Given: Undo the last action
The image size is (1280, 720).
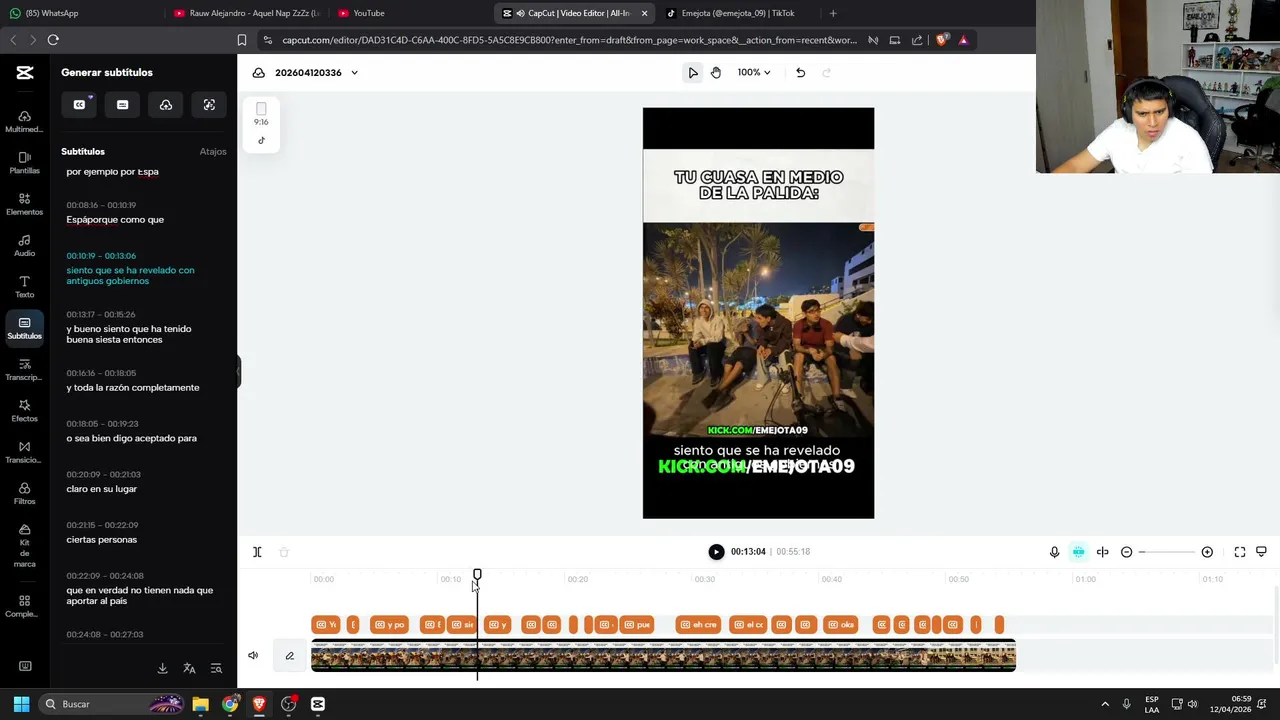Looking at the screenshot, I should [800, 72].
